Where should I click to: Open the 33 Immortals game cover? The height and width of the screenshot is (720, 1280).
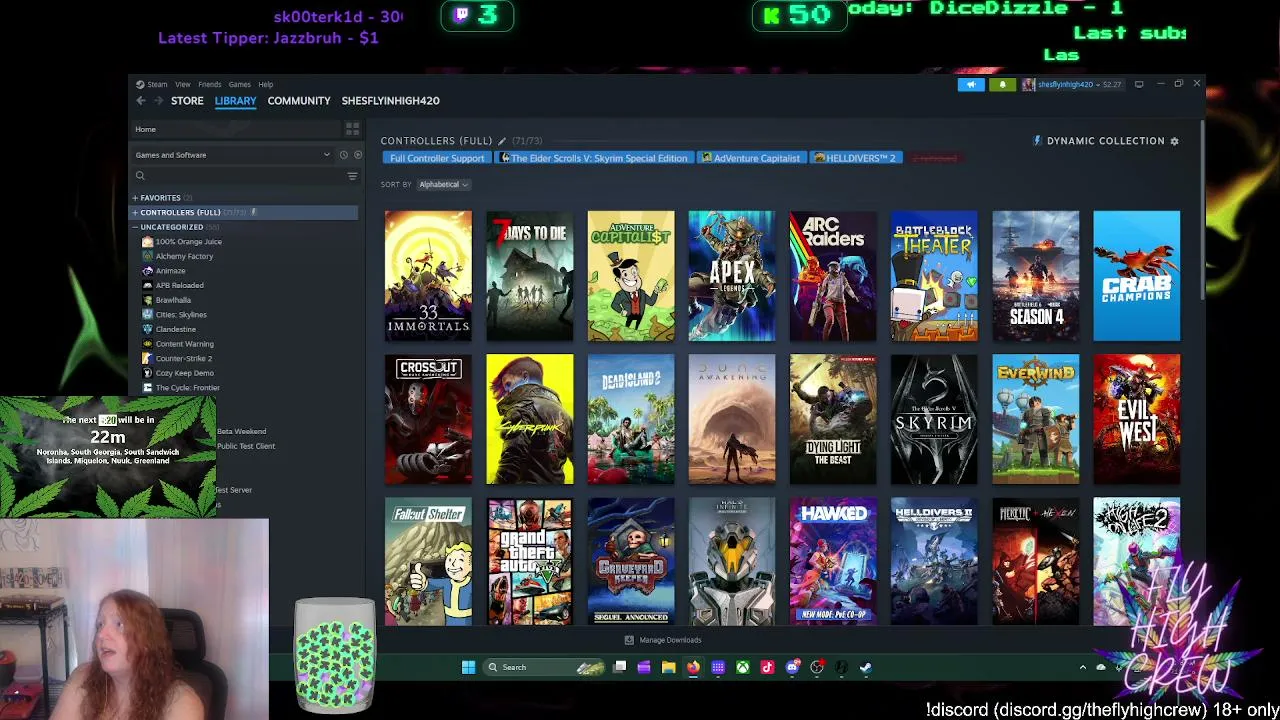click(x=428, y=276)
